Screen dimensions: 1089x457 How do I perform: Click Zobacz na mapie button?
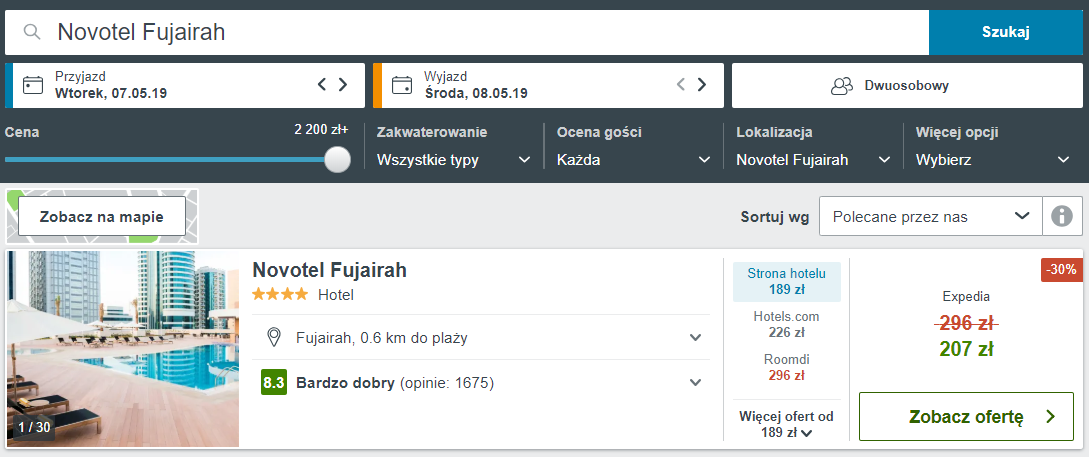(x=101, y=217)
